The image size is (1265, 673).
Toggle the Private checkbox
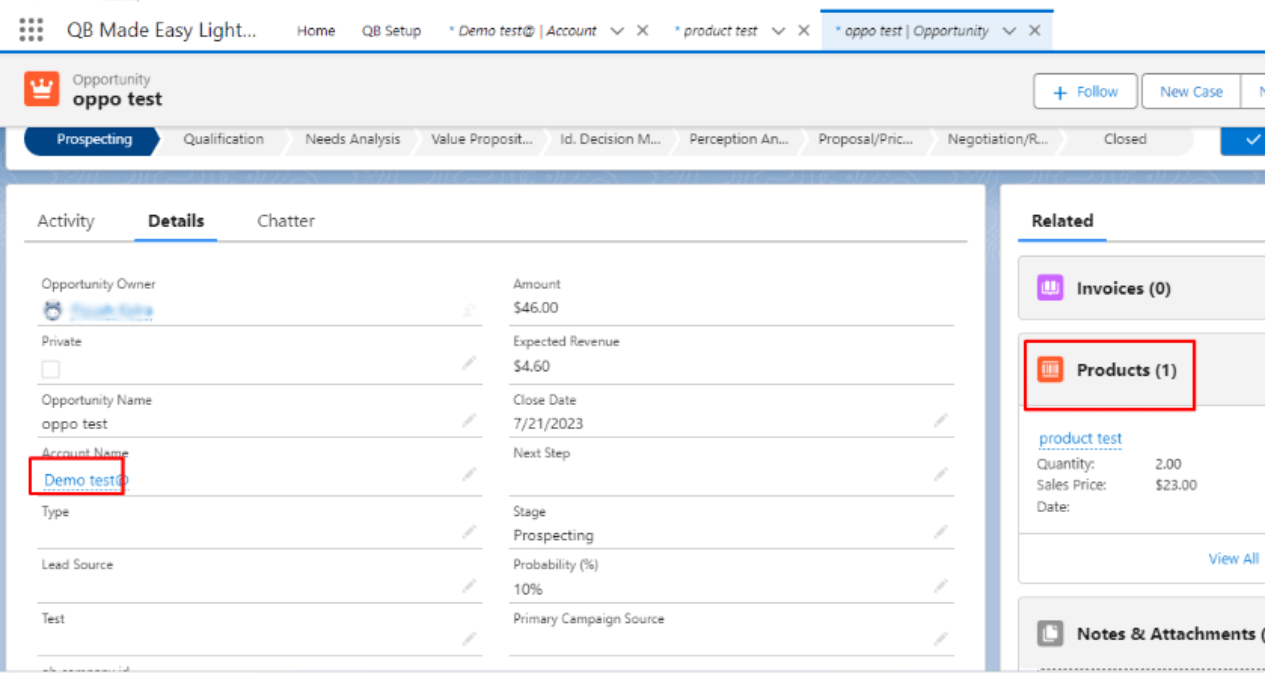pyautogui.click(x=51, y=370)
